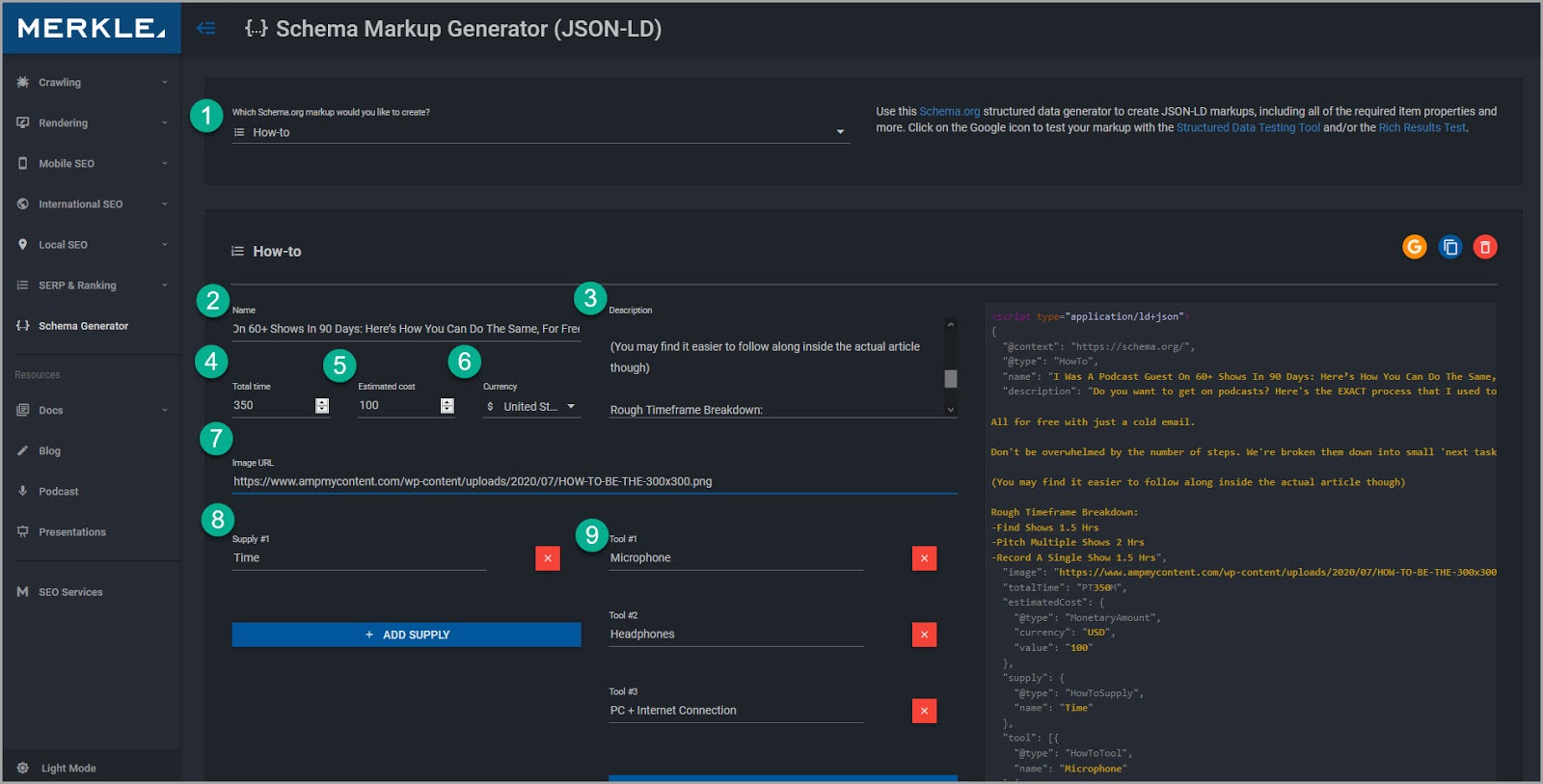Remove the Time supply with red X

click(x=548, y=558)
